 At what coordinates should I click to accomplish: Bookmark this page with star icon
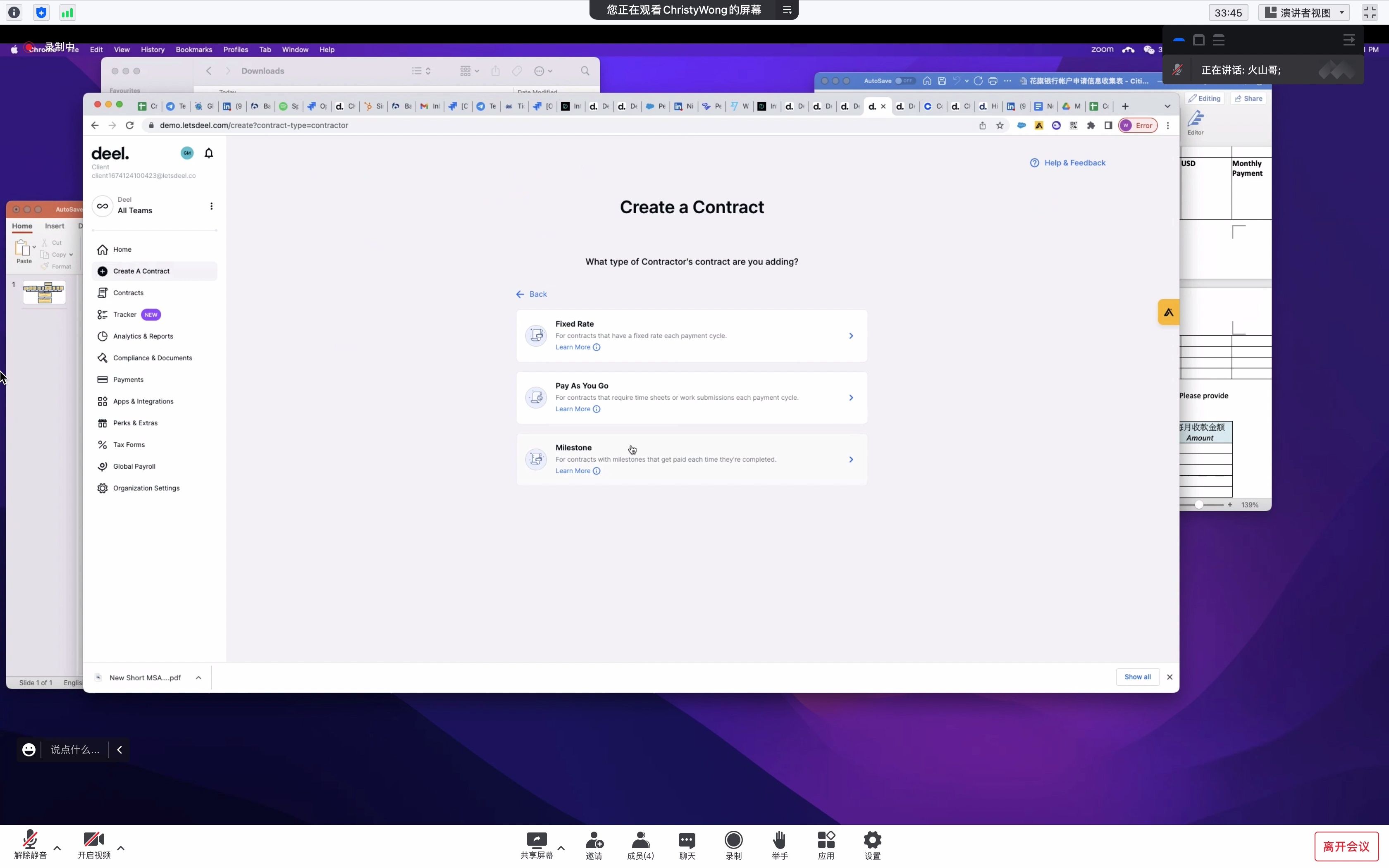click(1000, 126)
